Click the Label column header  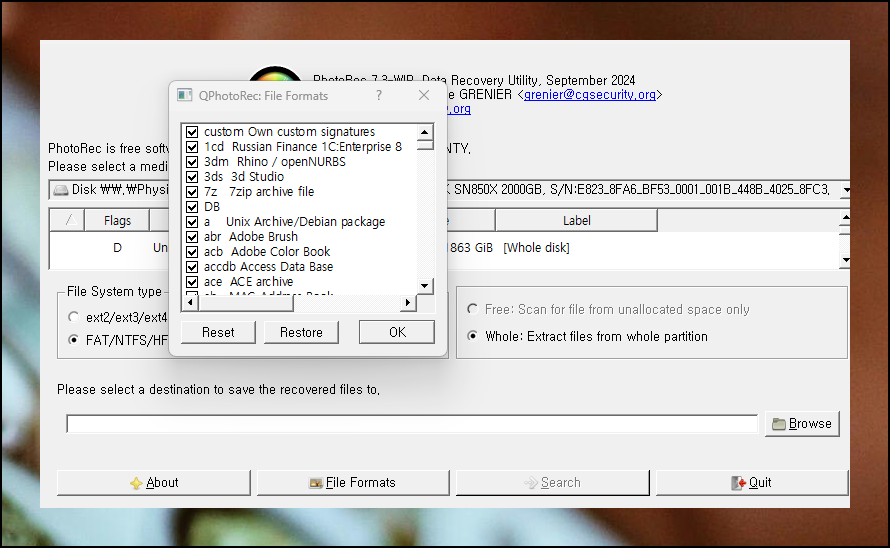pyautogui.click(x=576, y=220)
